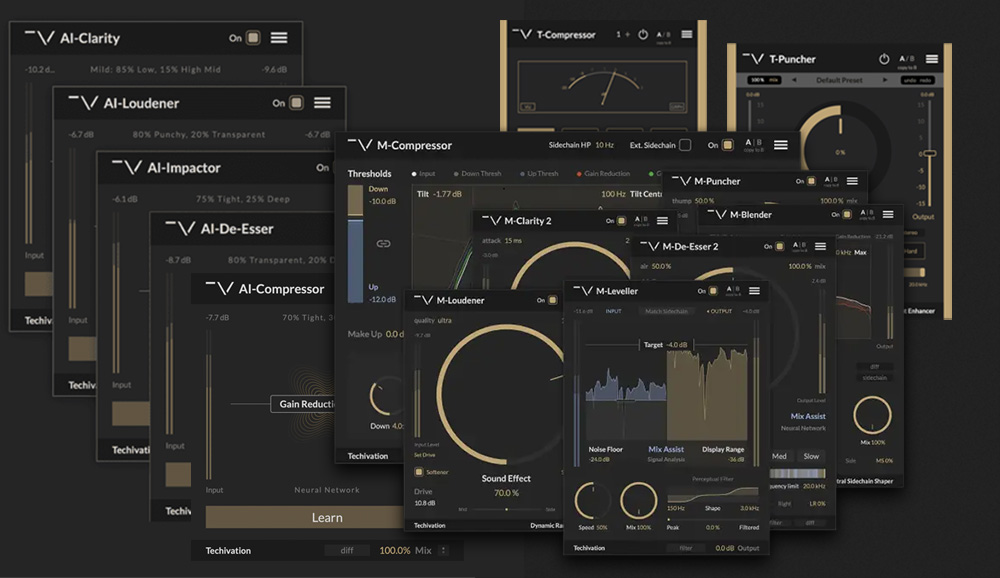Click the T-Puncher output fader handle
This screenshot has height=578, width=1000.
tap(930, 154)
